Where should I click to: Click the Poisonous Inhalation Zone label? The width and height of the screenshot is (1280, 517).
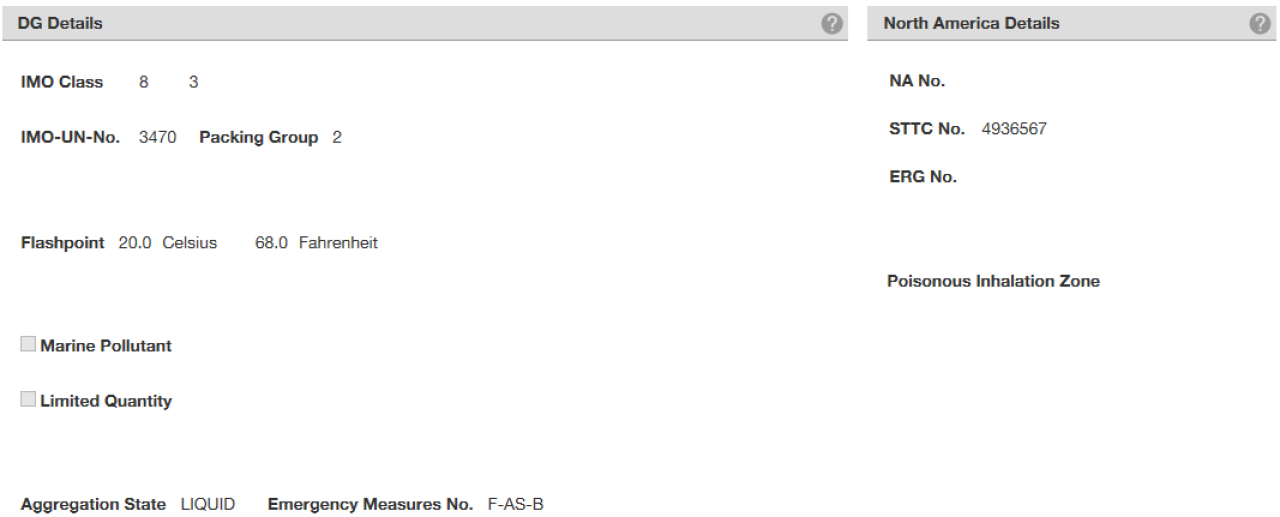click(993, 281)
